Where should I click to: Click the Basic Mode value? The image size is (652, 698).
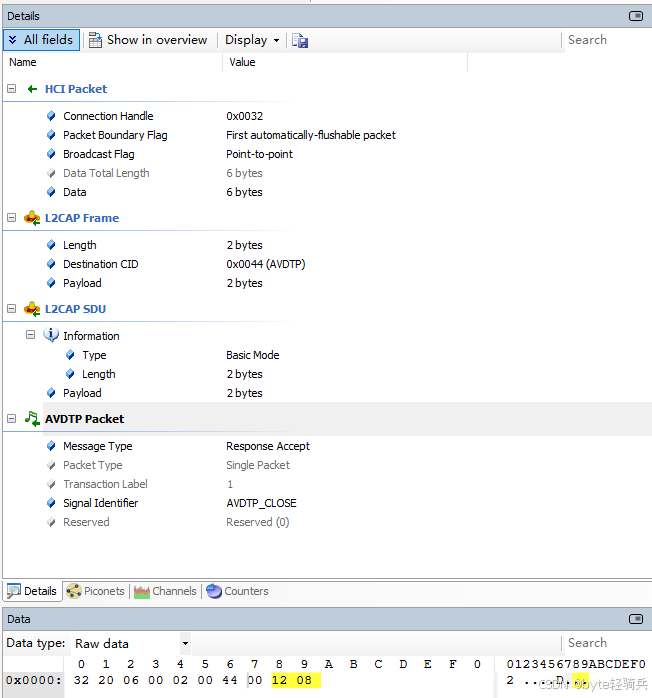252,355
